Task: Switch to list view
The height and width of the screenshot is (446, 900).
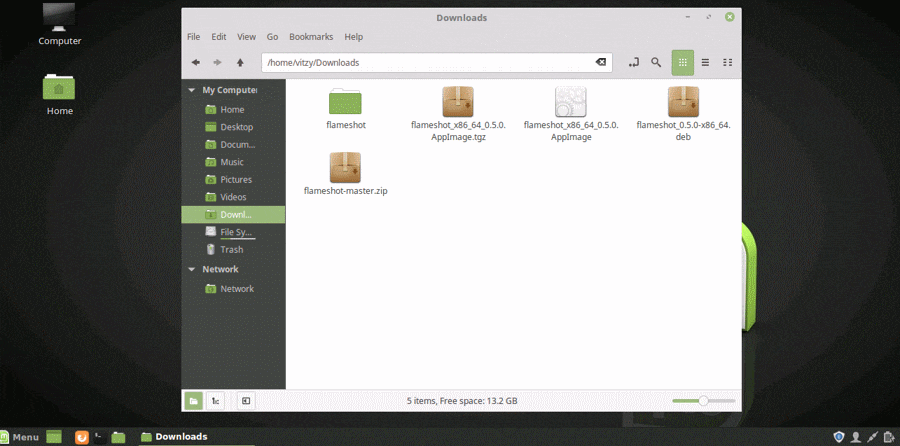Action: coord(705,63)
